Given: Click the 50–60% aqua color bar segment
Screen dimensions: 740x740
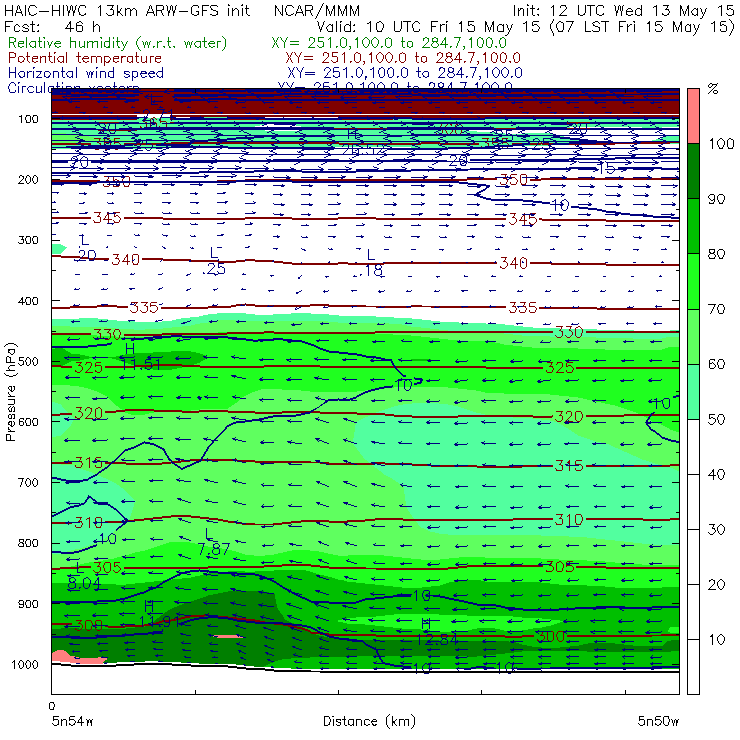Looking at the screenshot, I should (693, 392).
